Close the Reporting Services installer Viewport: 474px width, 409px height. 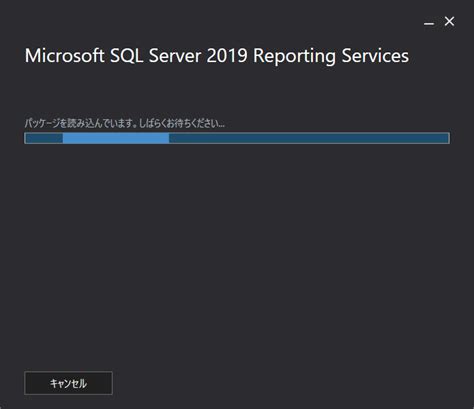[449, 21]
